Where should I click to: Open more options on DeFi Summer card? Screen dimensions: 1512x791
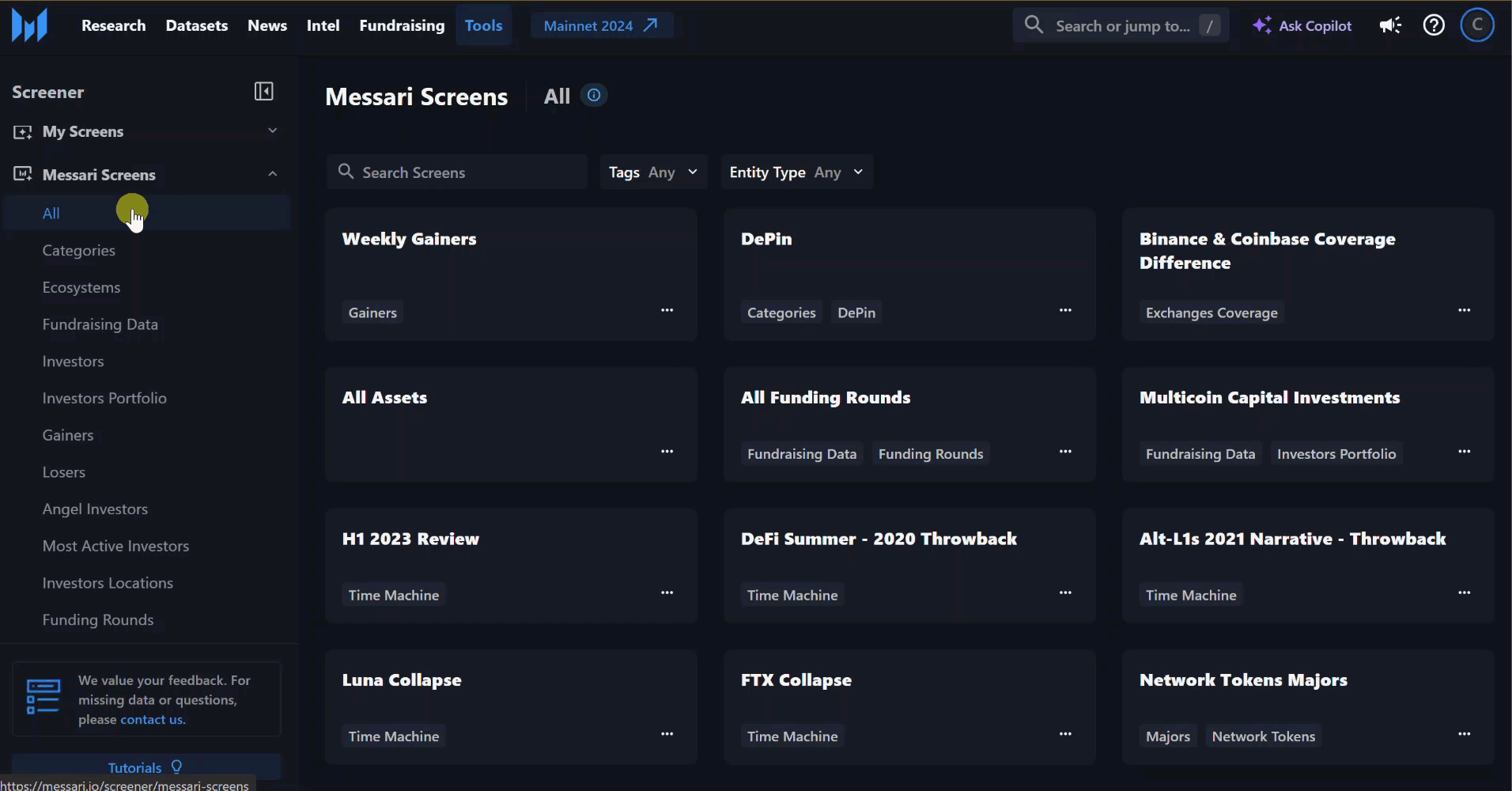(1066, 592)
